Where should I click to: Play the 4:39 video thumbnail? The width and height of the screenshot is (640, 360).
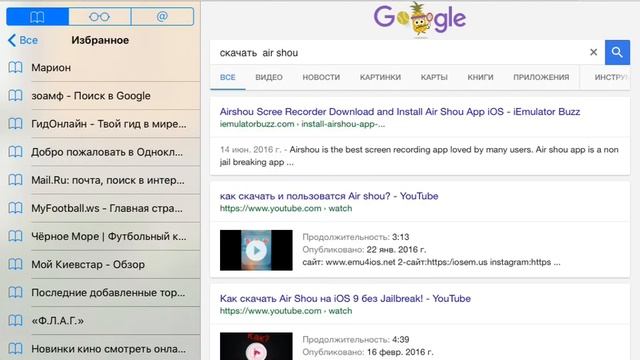pos(256,346)
